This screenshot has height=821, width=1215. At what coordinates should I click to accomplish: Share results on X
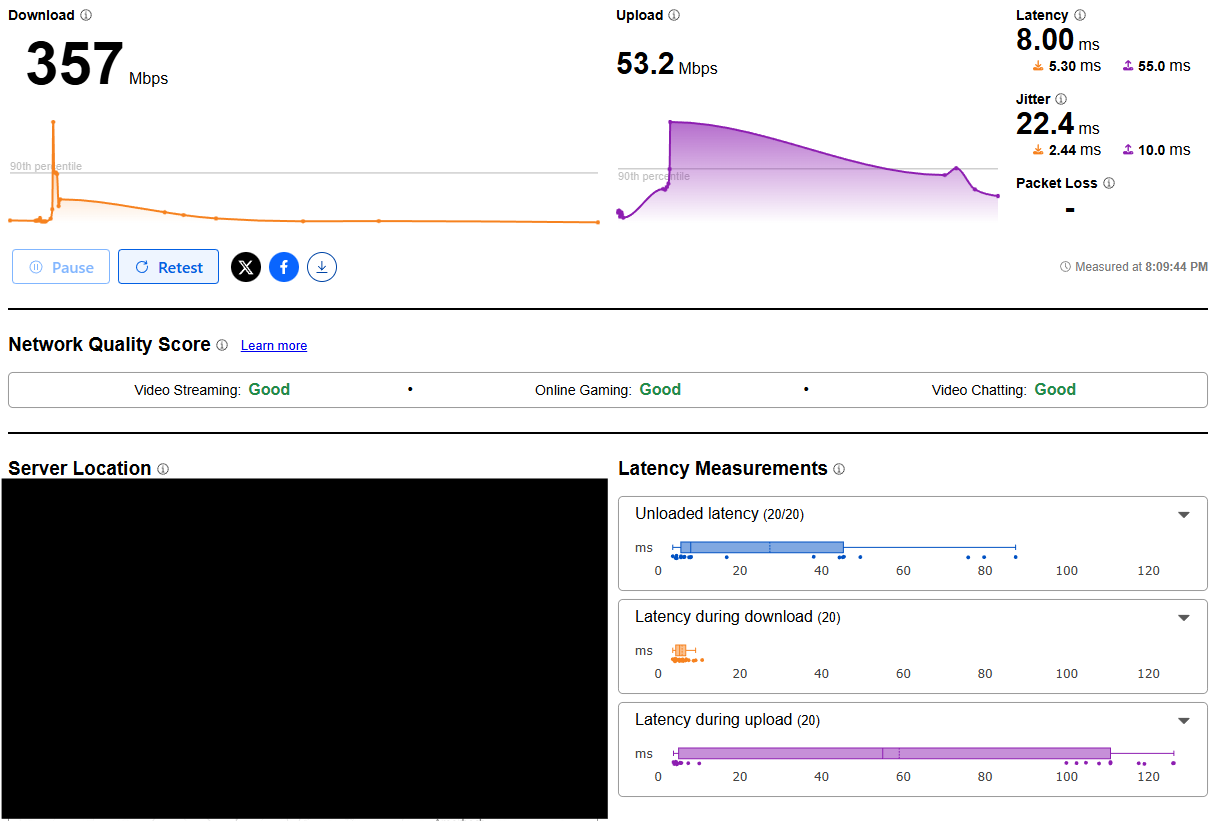click(246, 267)
